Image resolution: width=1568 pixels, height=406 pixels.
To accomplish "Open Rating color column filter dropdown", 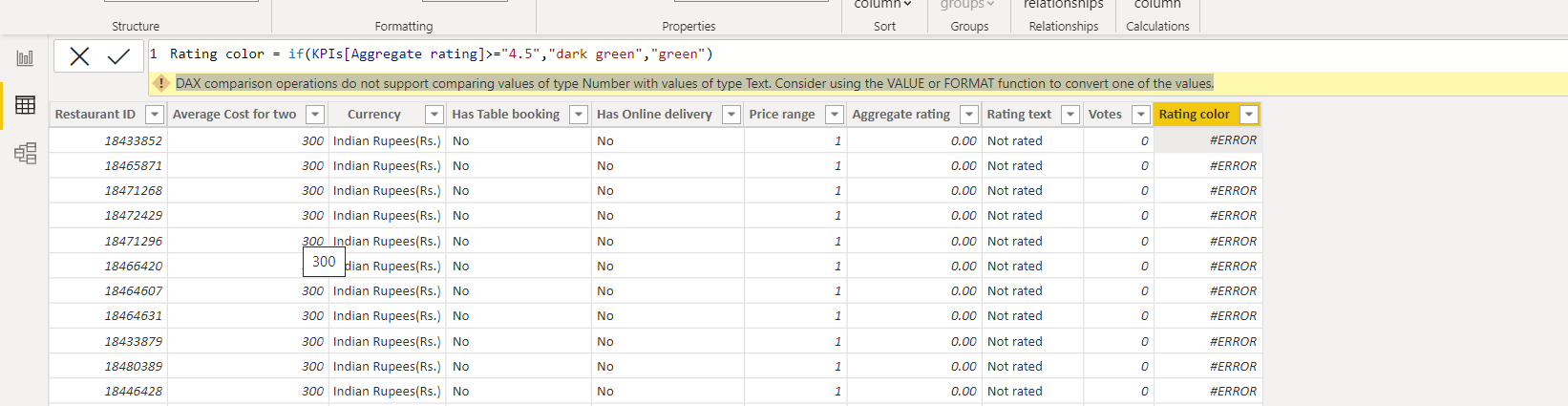I will coord(1248,115).
